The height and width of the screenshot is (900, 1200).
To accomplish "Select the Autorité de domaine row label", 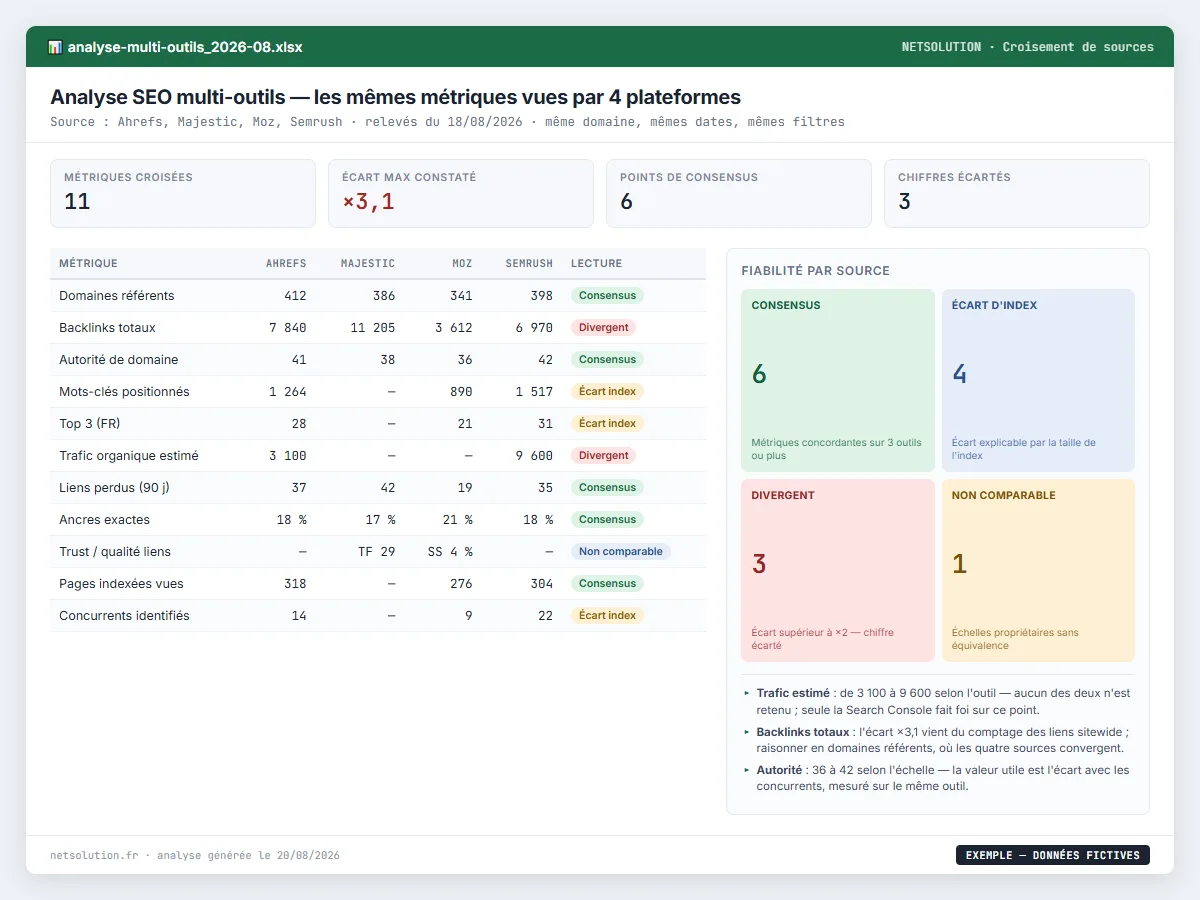I will [x=119, y=360].
